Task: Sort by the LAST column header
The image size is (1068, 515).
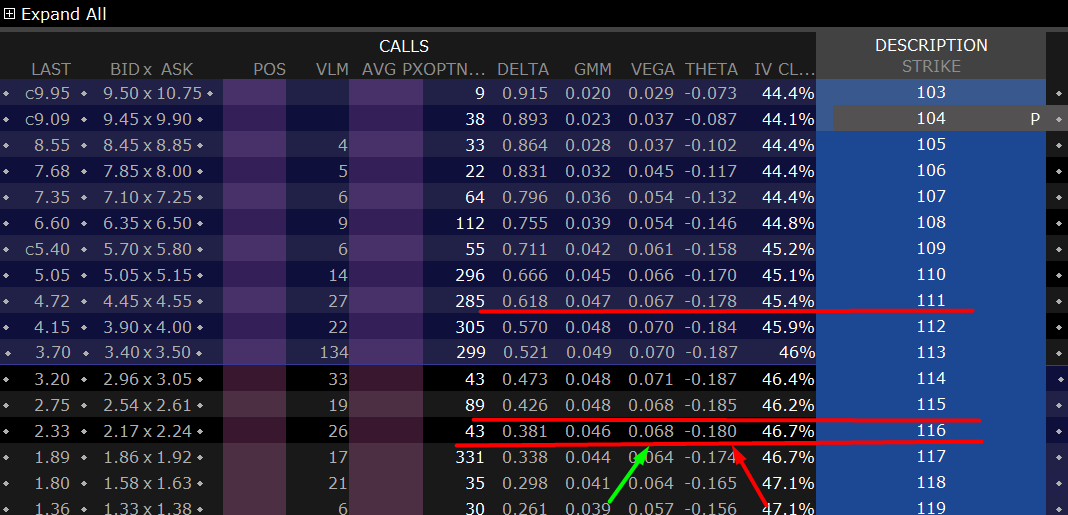Action: point(51,69)
